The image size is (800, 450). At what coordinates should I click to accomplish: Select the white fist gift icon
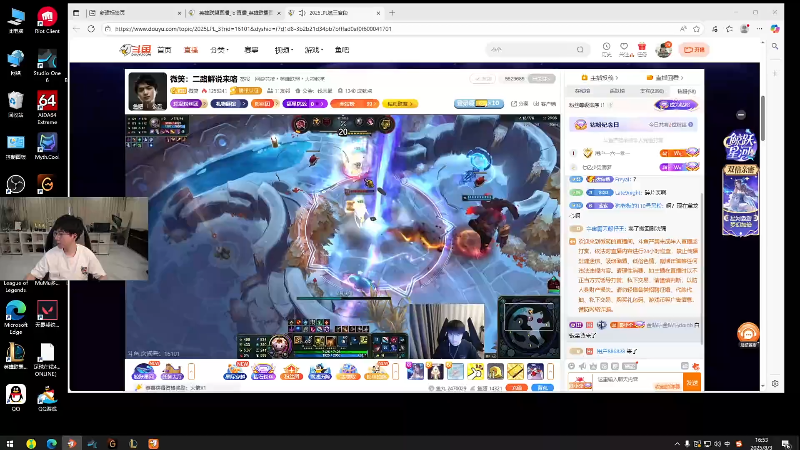coord(476,371)
